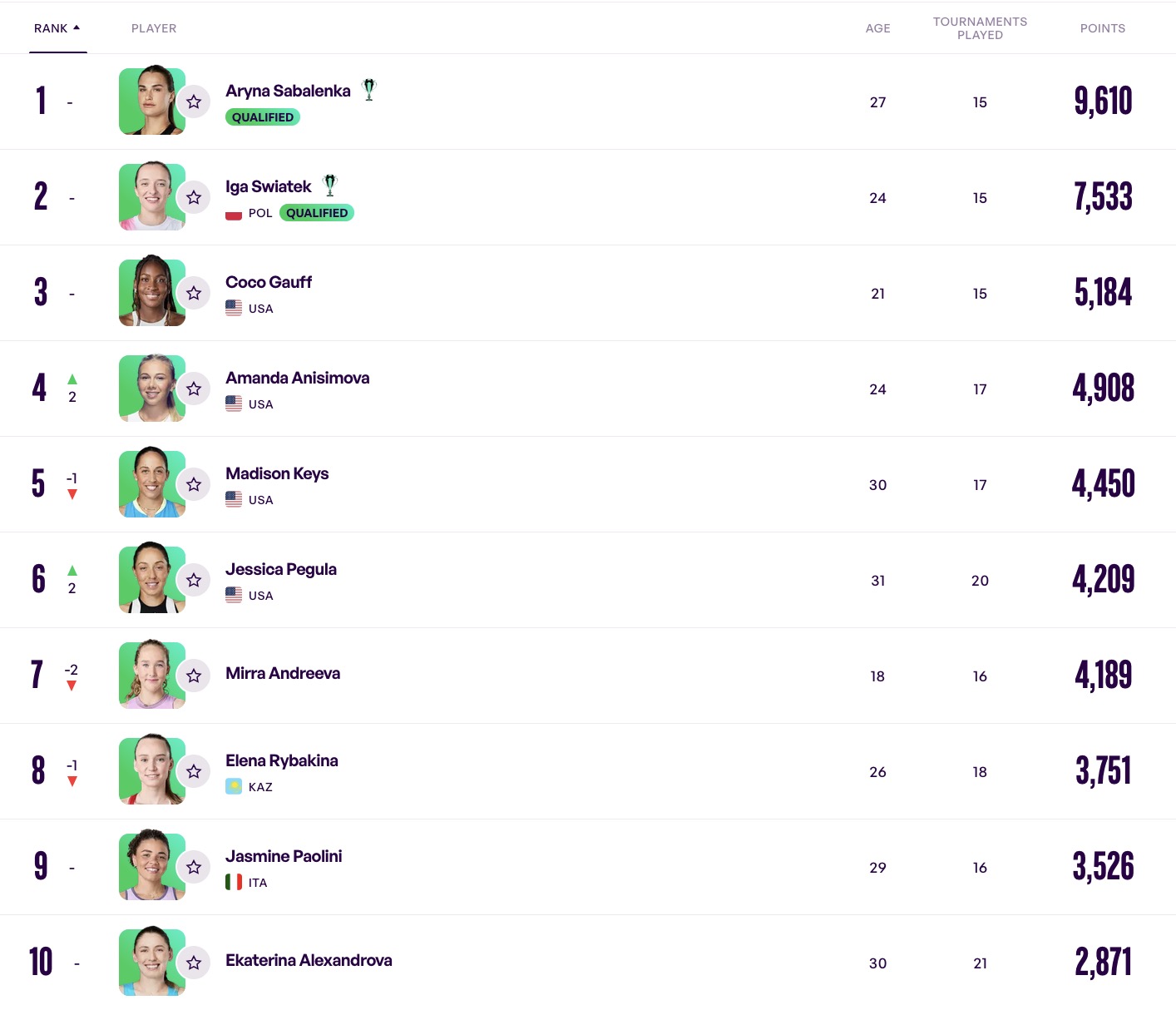This screenshot has height=1010, width=1176.
Task: Toggle favorite star for Iga Swiatek
Action: coord(194,197)
